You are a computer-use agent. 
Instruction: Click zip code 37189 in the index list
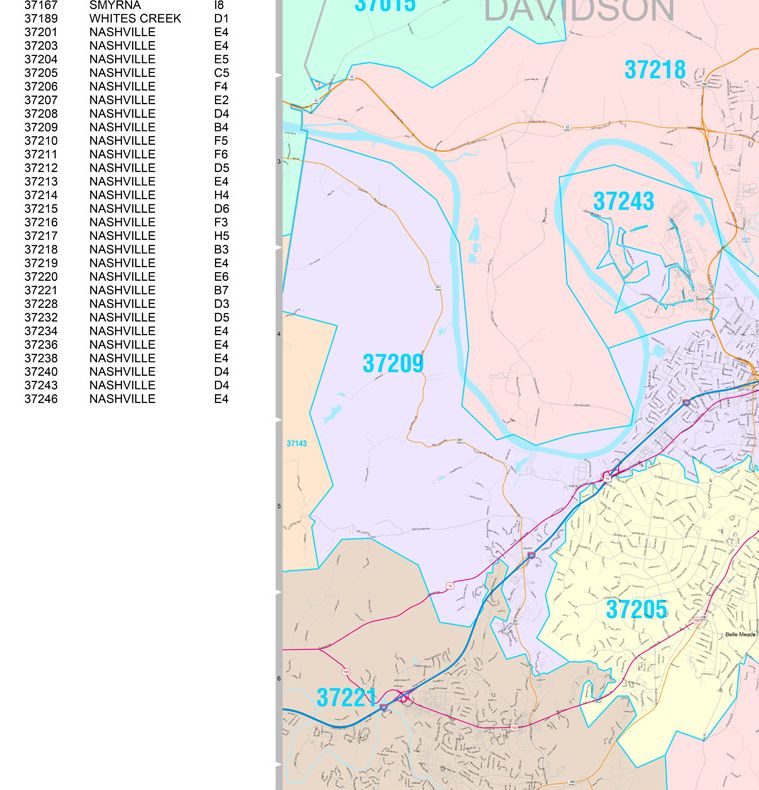[41, 19]
